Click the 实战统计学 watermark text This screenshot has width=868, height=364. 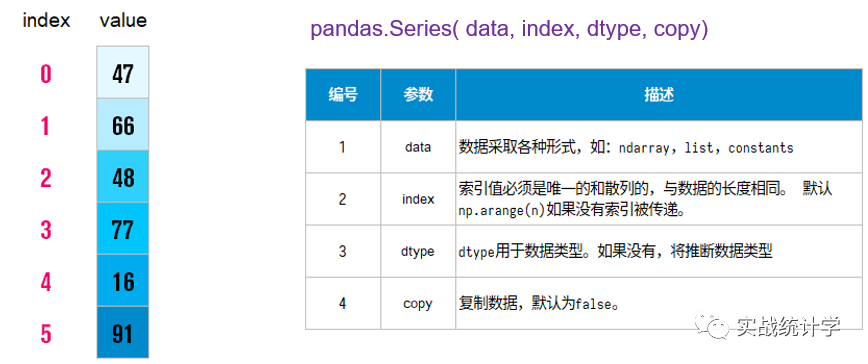click(x=788, y=327)
